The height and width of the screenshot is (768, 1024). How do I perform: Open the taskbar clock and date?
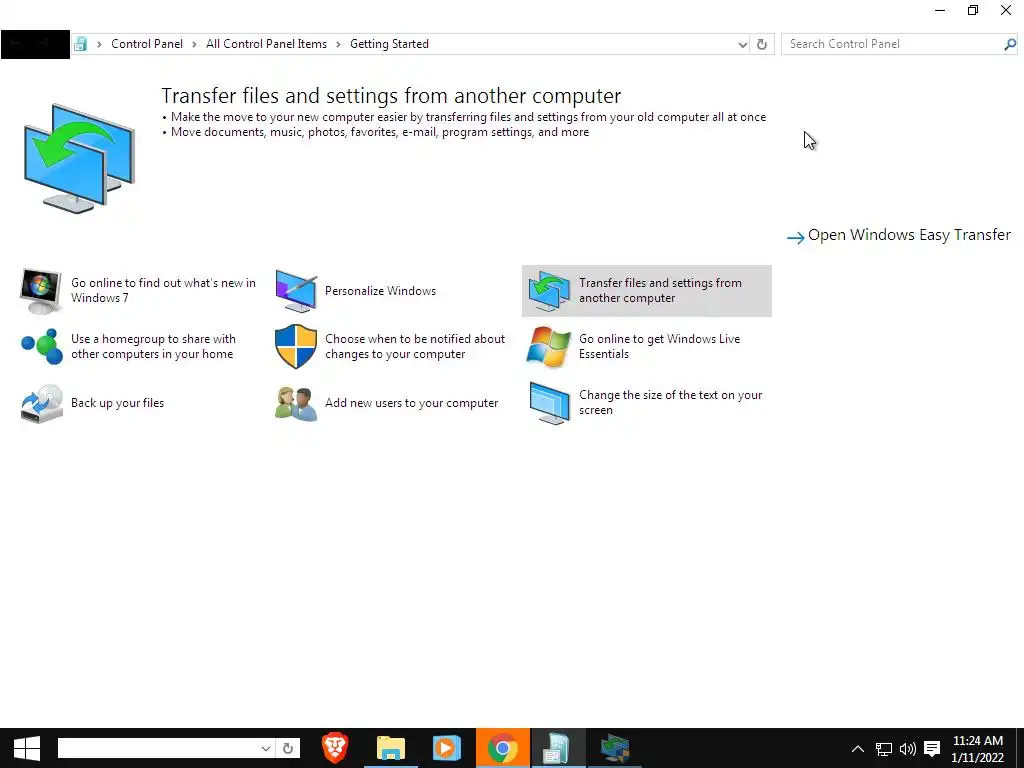[x=978, y=749]
